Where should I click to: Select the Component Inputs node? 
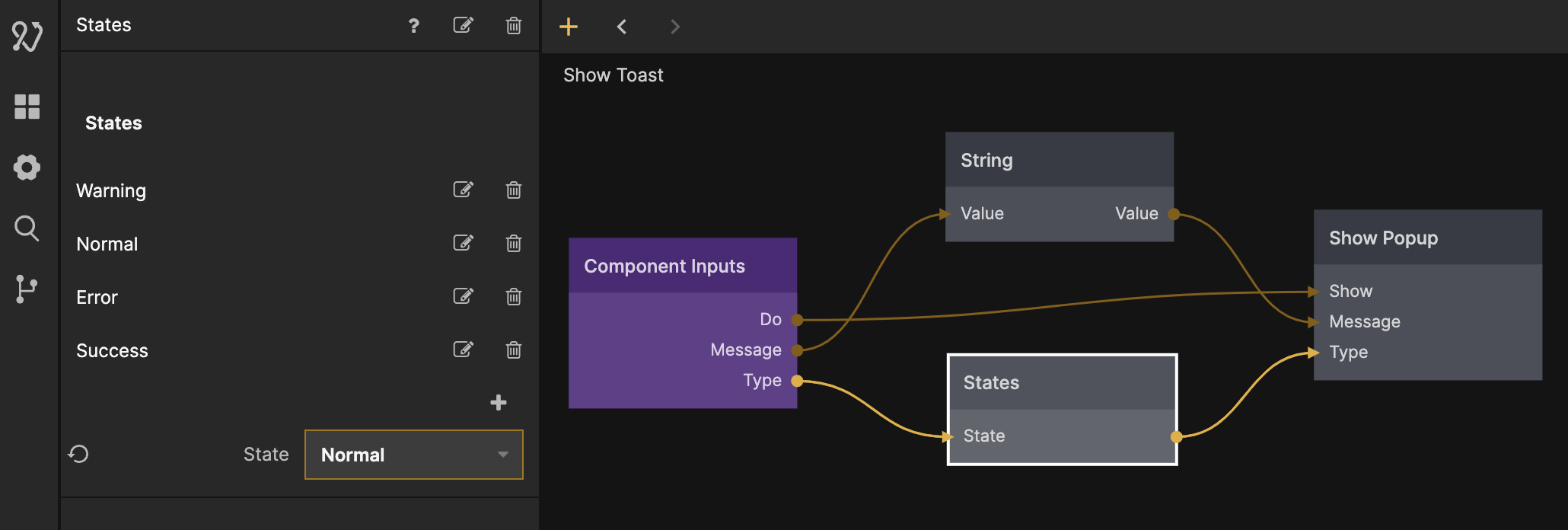682,266
